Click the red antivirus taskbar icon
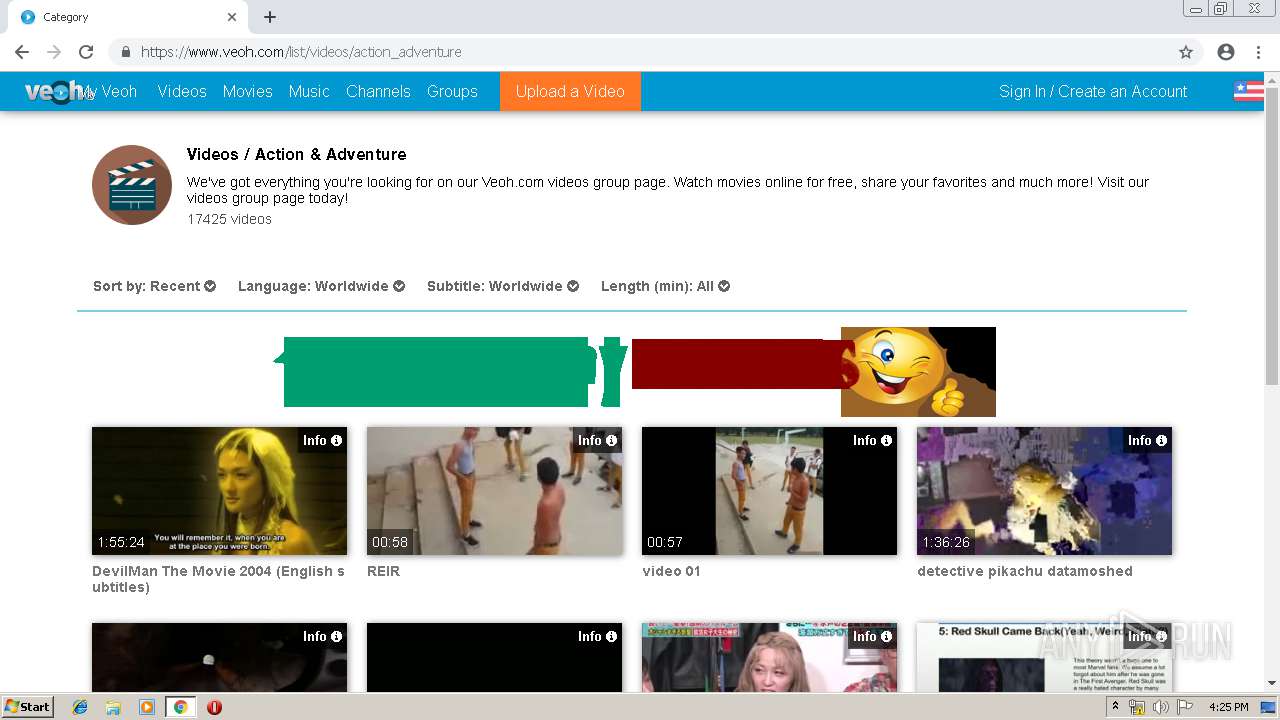 [x=214, y=707]
